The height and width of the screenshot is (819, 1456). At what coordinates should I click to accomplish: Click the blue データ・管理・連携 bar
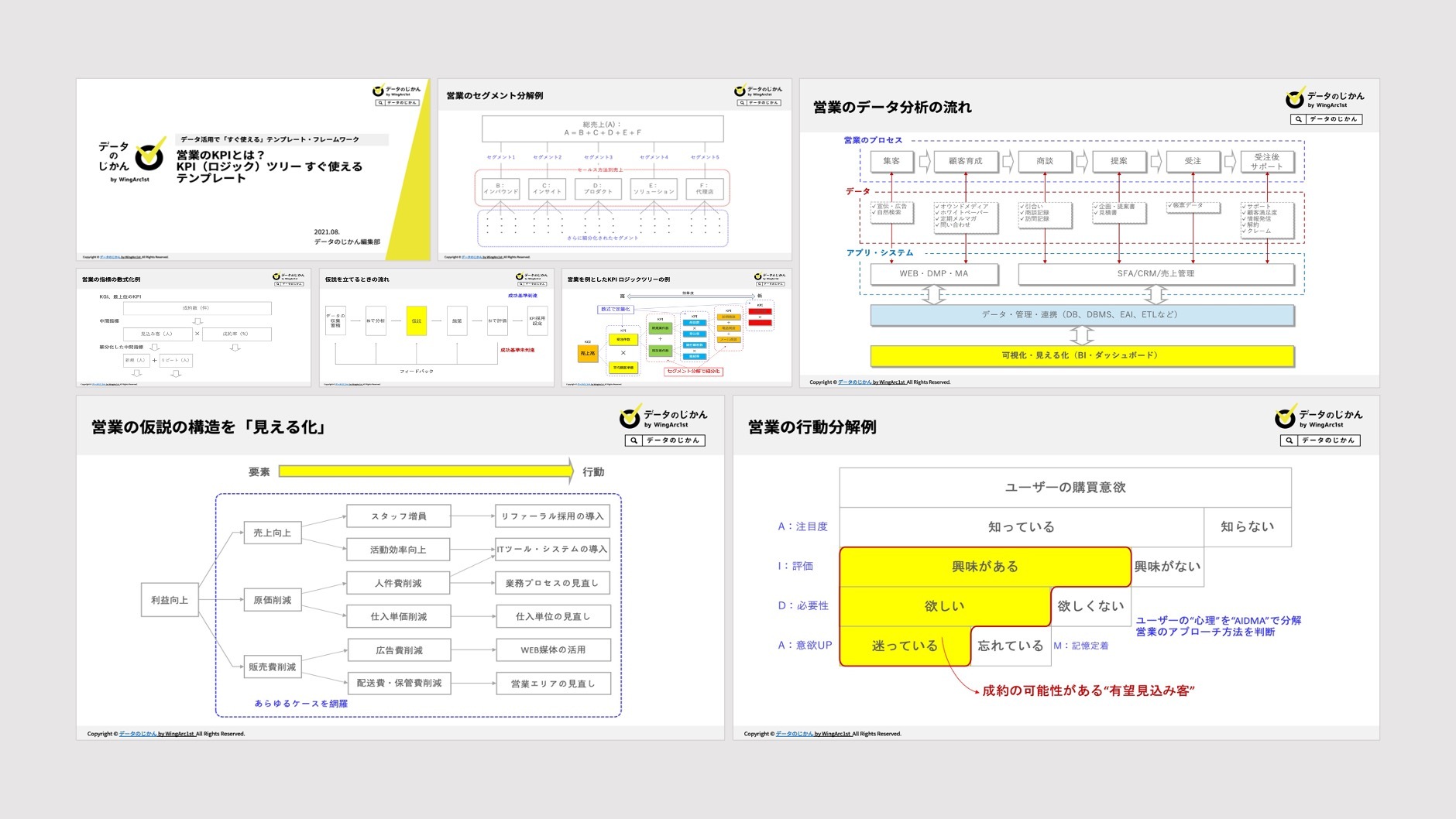point(1082,315)
